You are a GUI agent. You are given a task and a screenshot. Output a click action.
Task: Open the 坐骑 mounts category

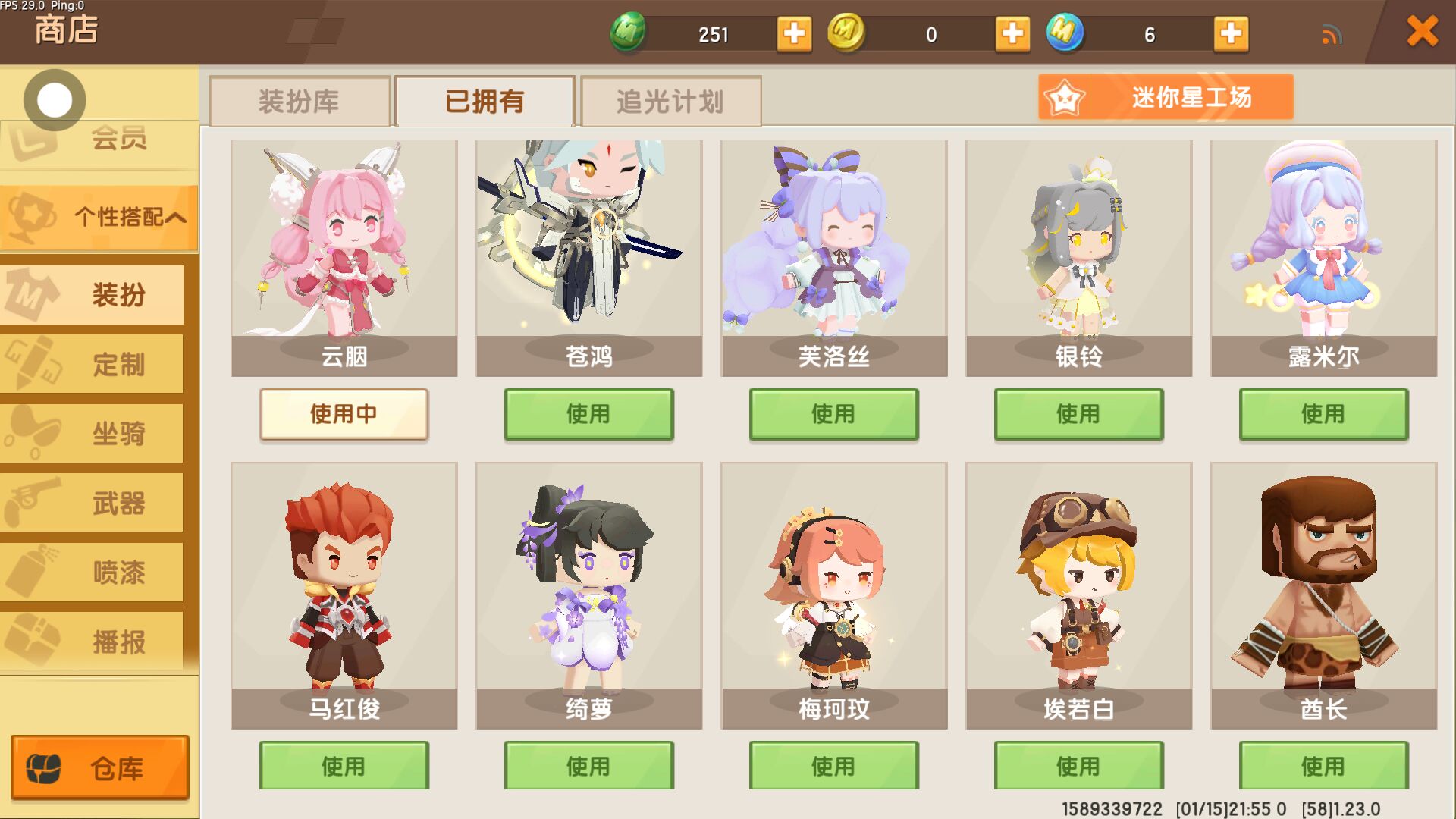click(92, 434)
